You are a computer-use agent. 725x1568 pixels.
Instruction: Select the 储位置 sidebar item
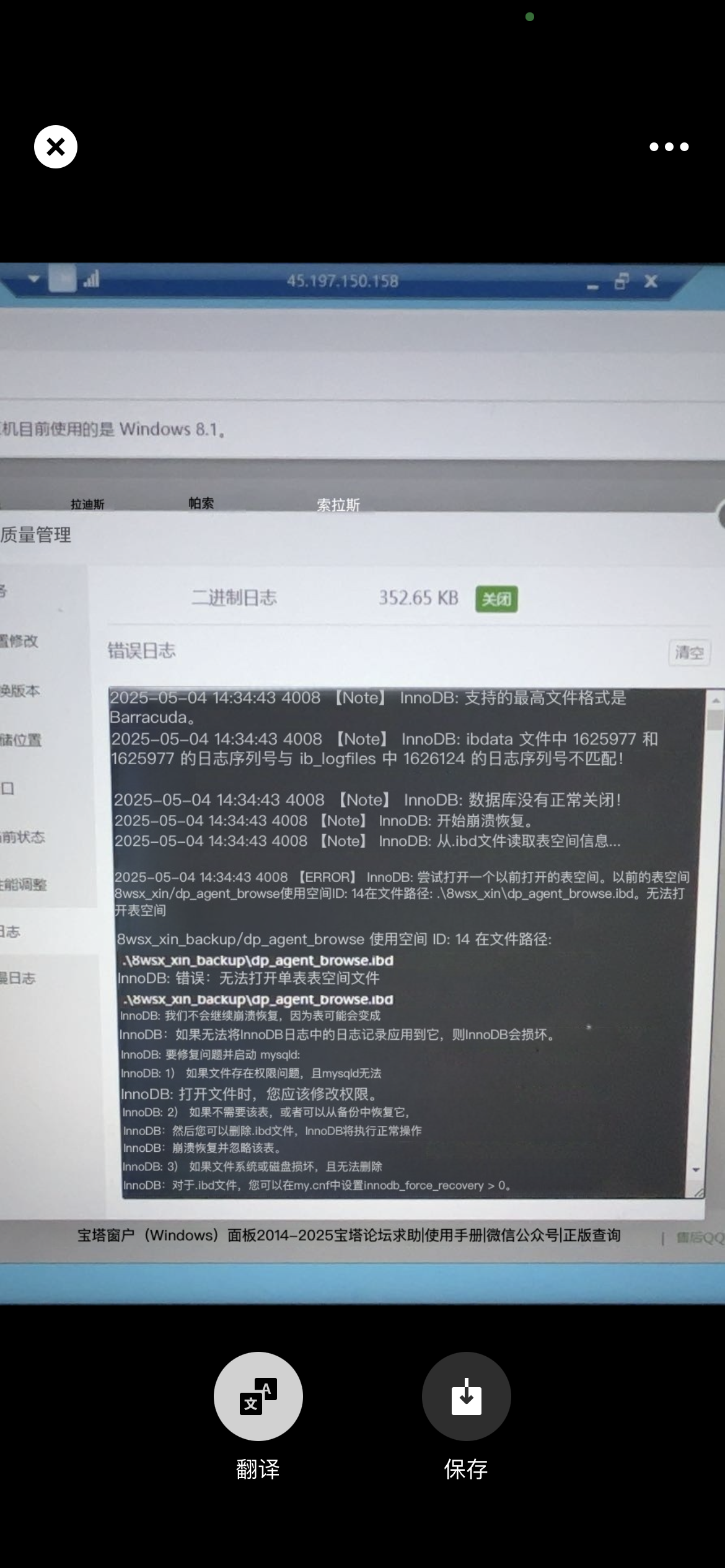point(20,740)
